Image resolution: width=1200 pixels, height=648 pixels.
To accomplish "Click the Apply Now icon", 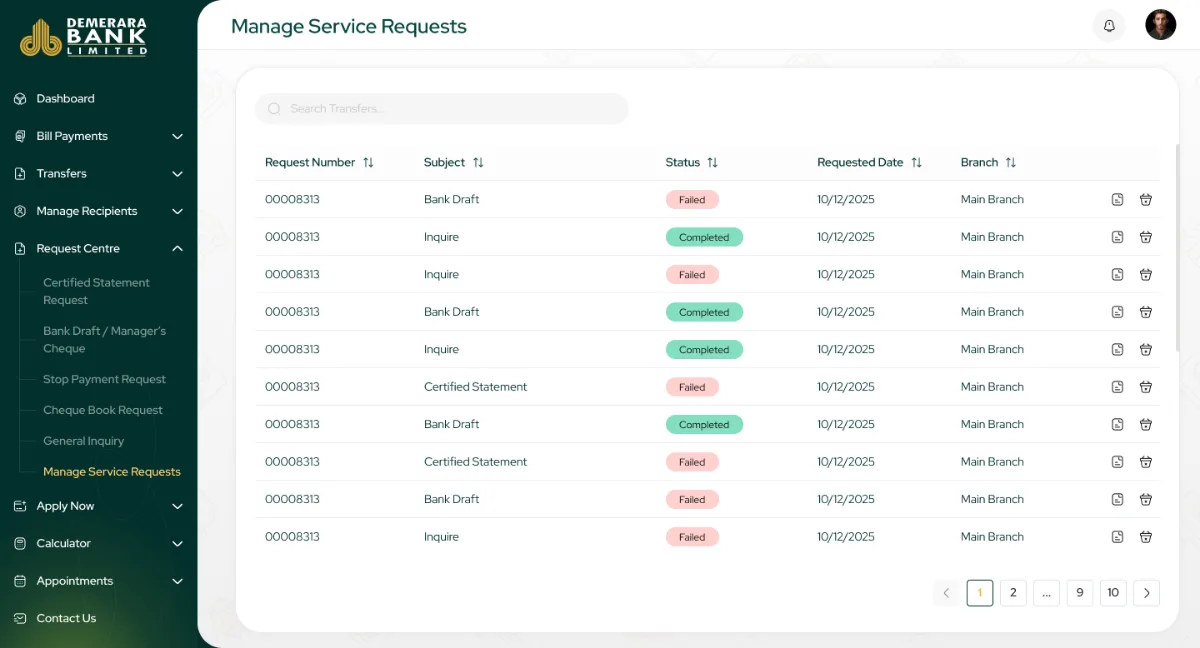I will (x=19, y=506).
